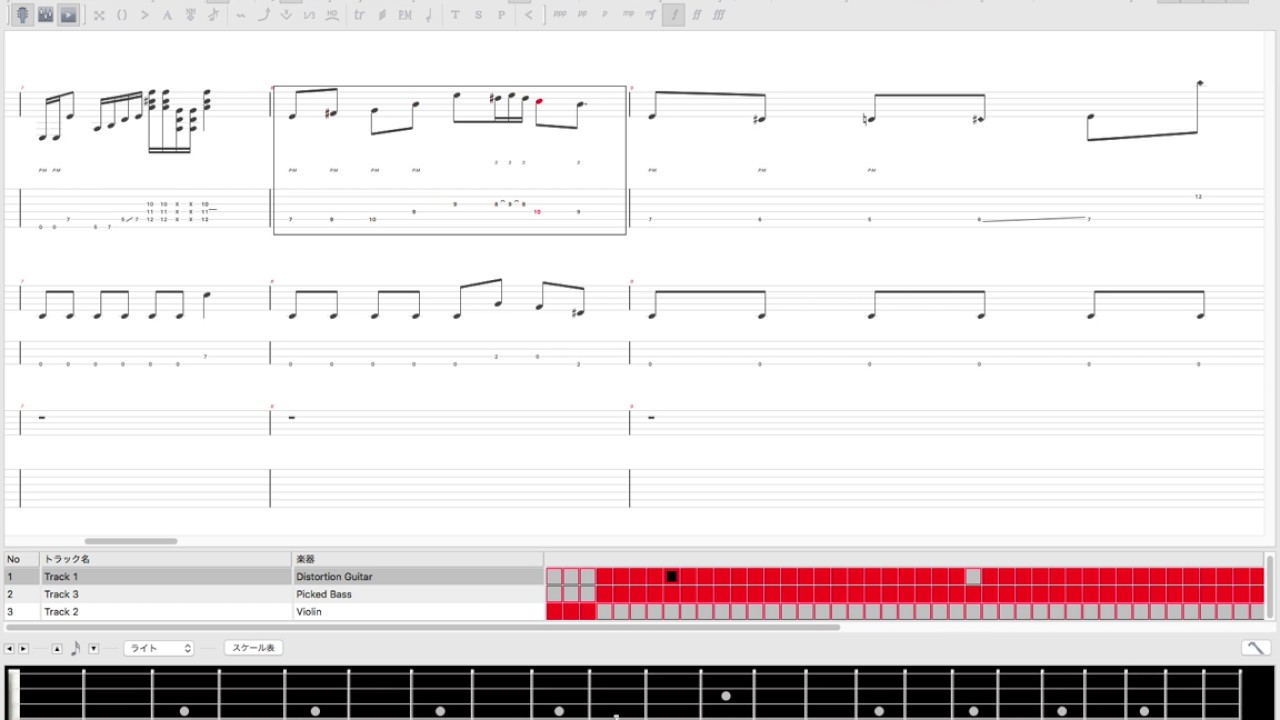Screen dimensions: 1280x720
Task: Apply the heavy accent (^) effect
Action: click(167, 15)
